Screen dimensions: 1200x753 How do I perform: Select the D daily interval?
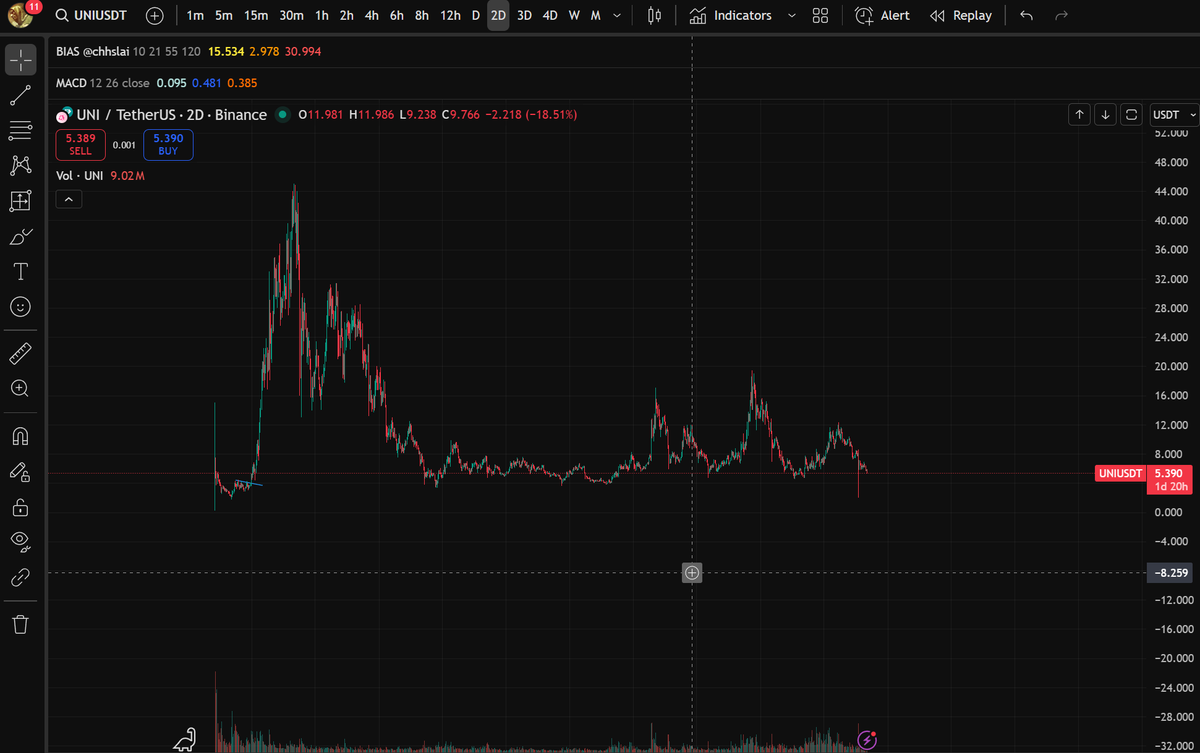[x=476, y=16]
